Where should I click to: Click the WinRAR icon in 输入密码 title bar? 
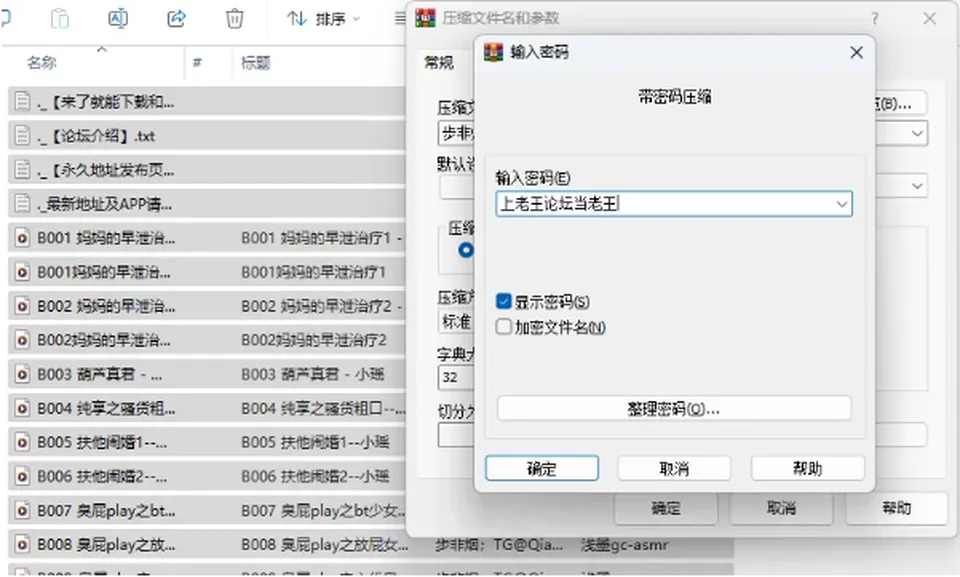493,52
